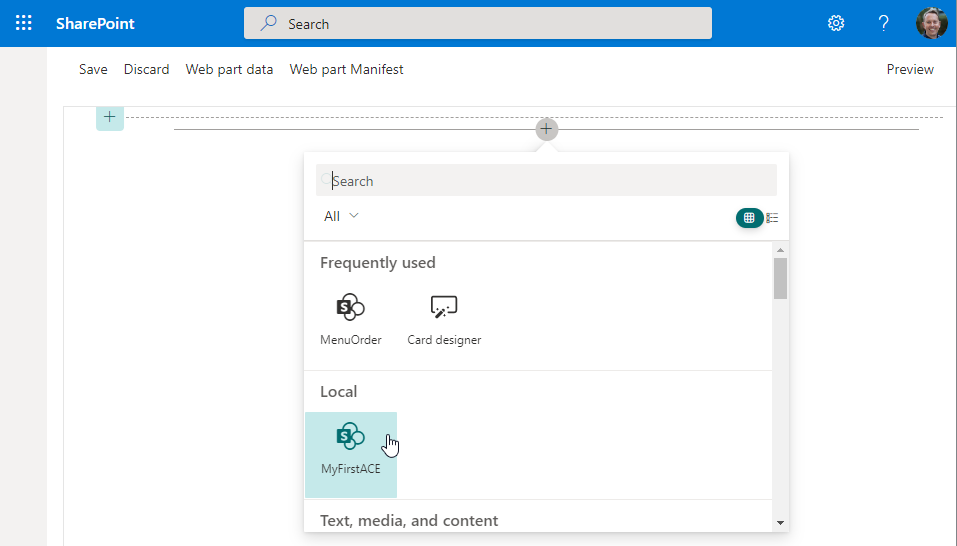Open the Settings gear
957x546 pixels.
pos(836,23)
